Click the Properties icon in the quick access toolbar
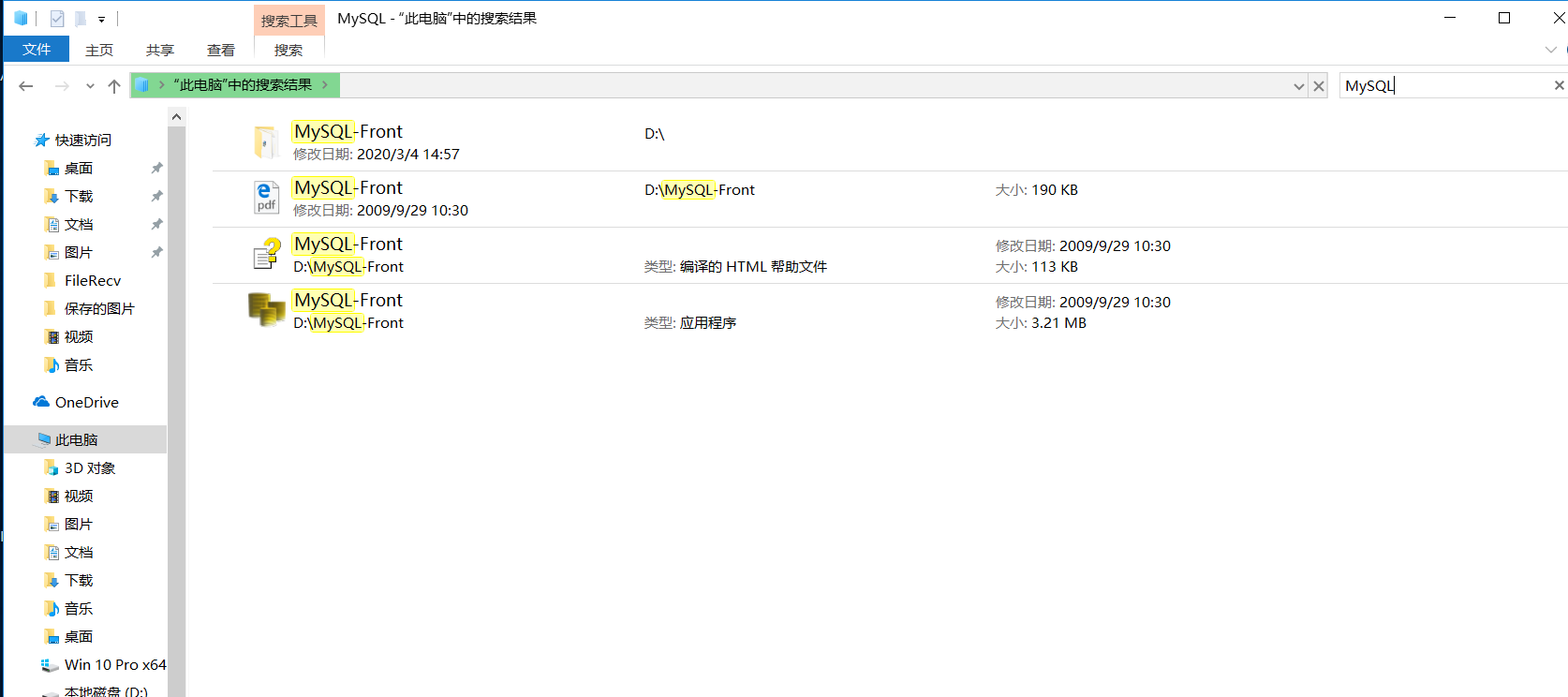 pos(57,18)
